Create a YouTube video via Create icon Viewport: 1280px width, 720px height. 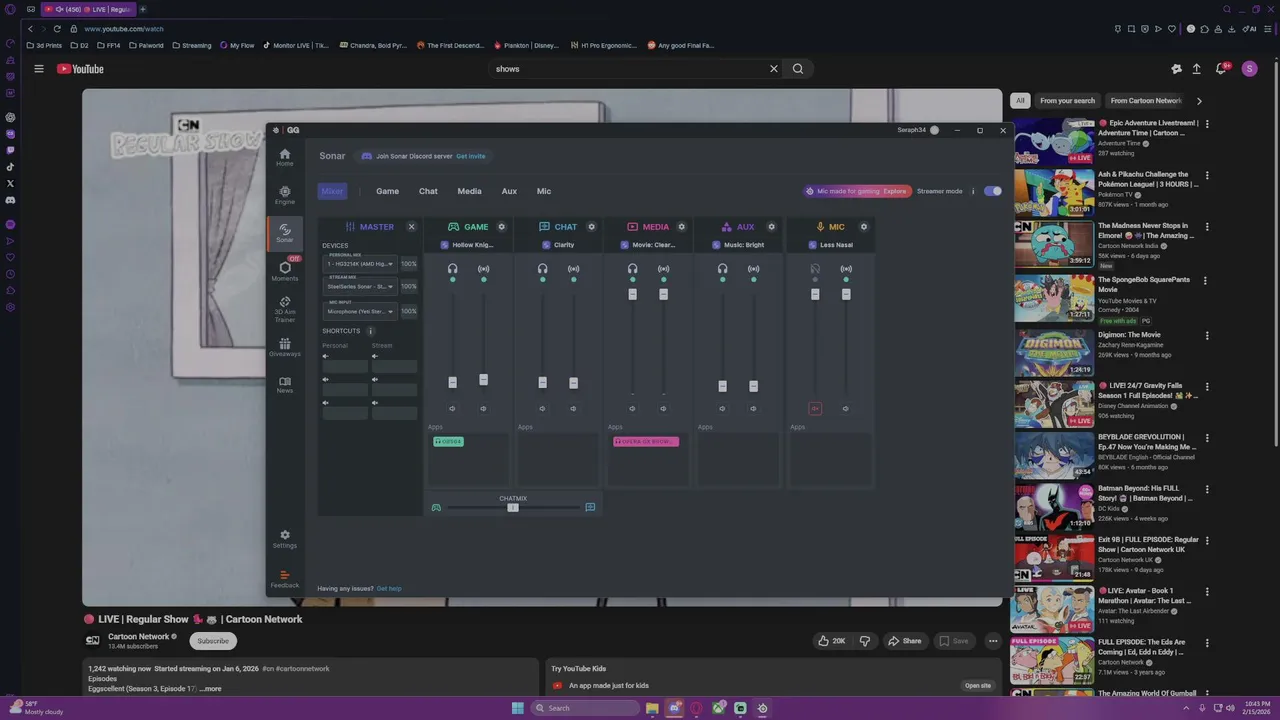pyautogui.click(x=1196, y=69)
